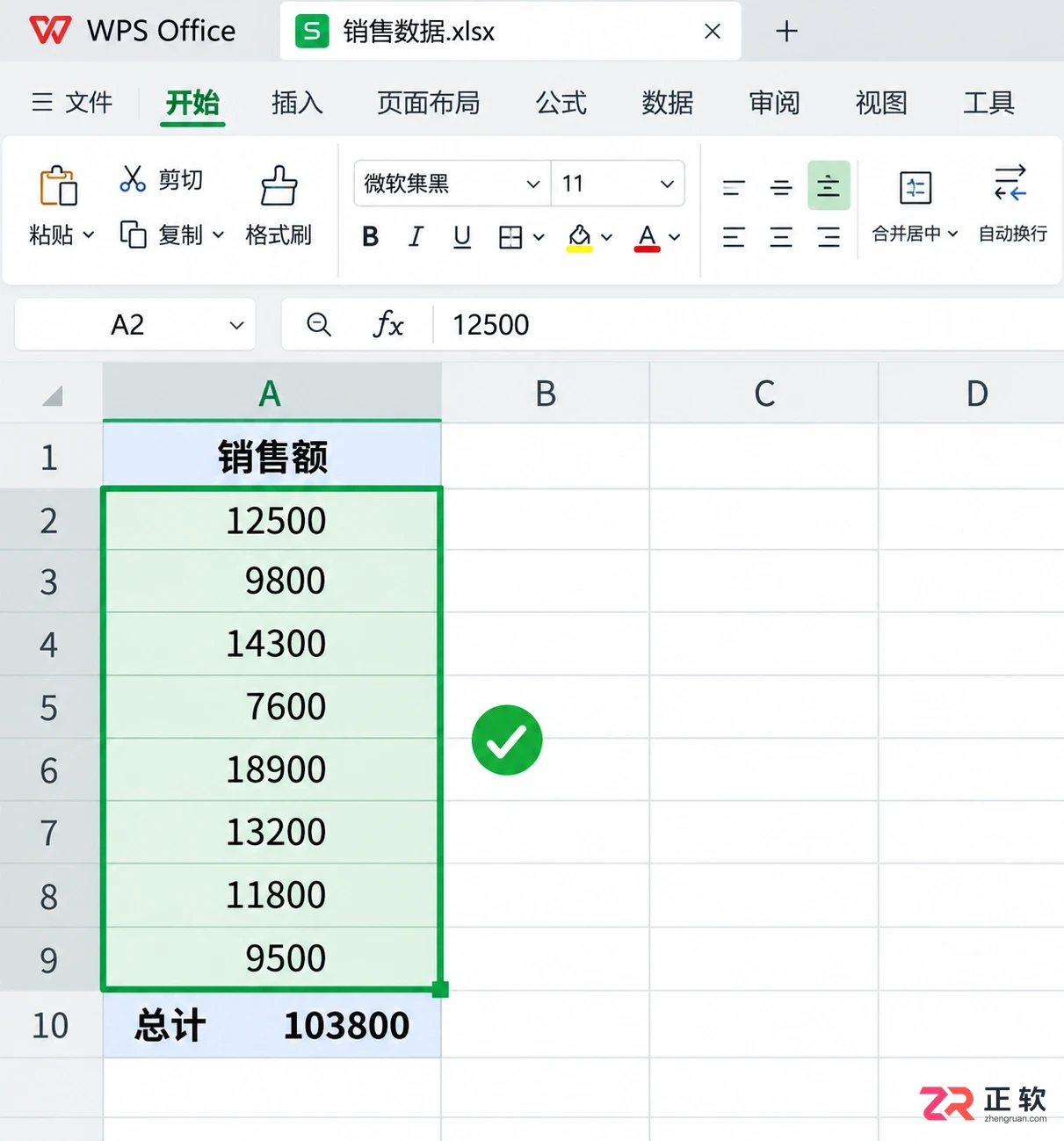Click the 复制 icon
Viewport: 1064px width, 1141px height.
[133, 235]
